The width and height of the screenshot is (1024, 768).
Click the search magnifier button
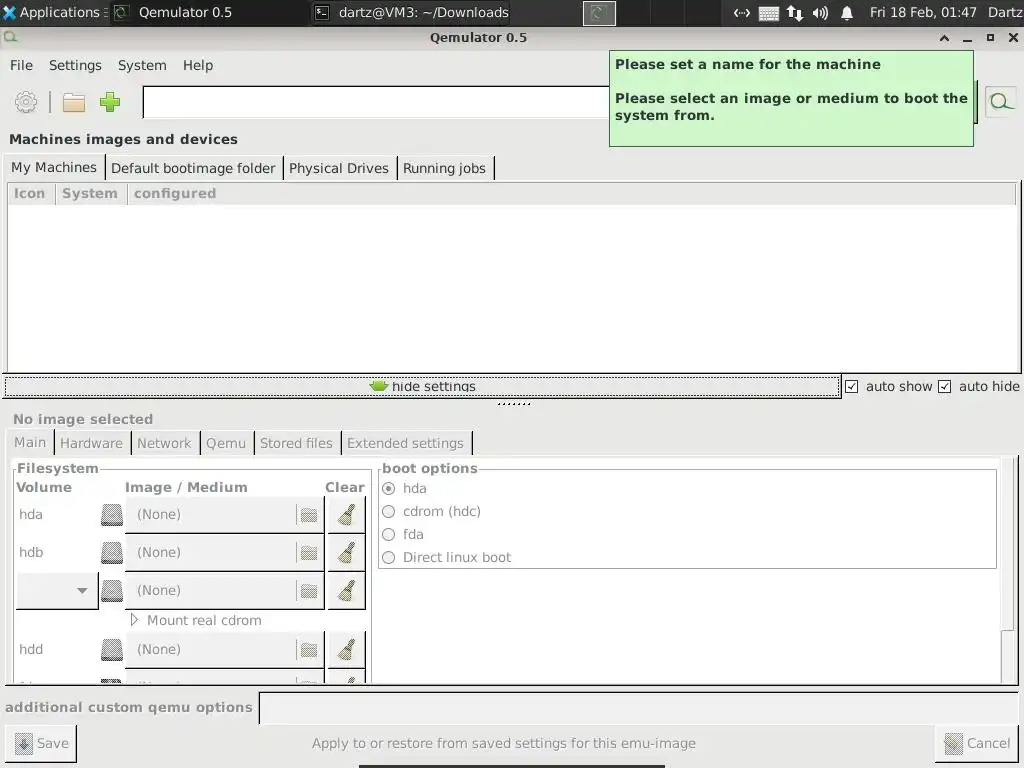point(1000,102)
